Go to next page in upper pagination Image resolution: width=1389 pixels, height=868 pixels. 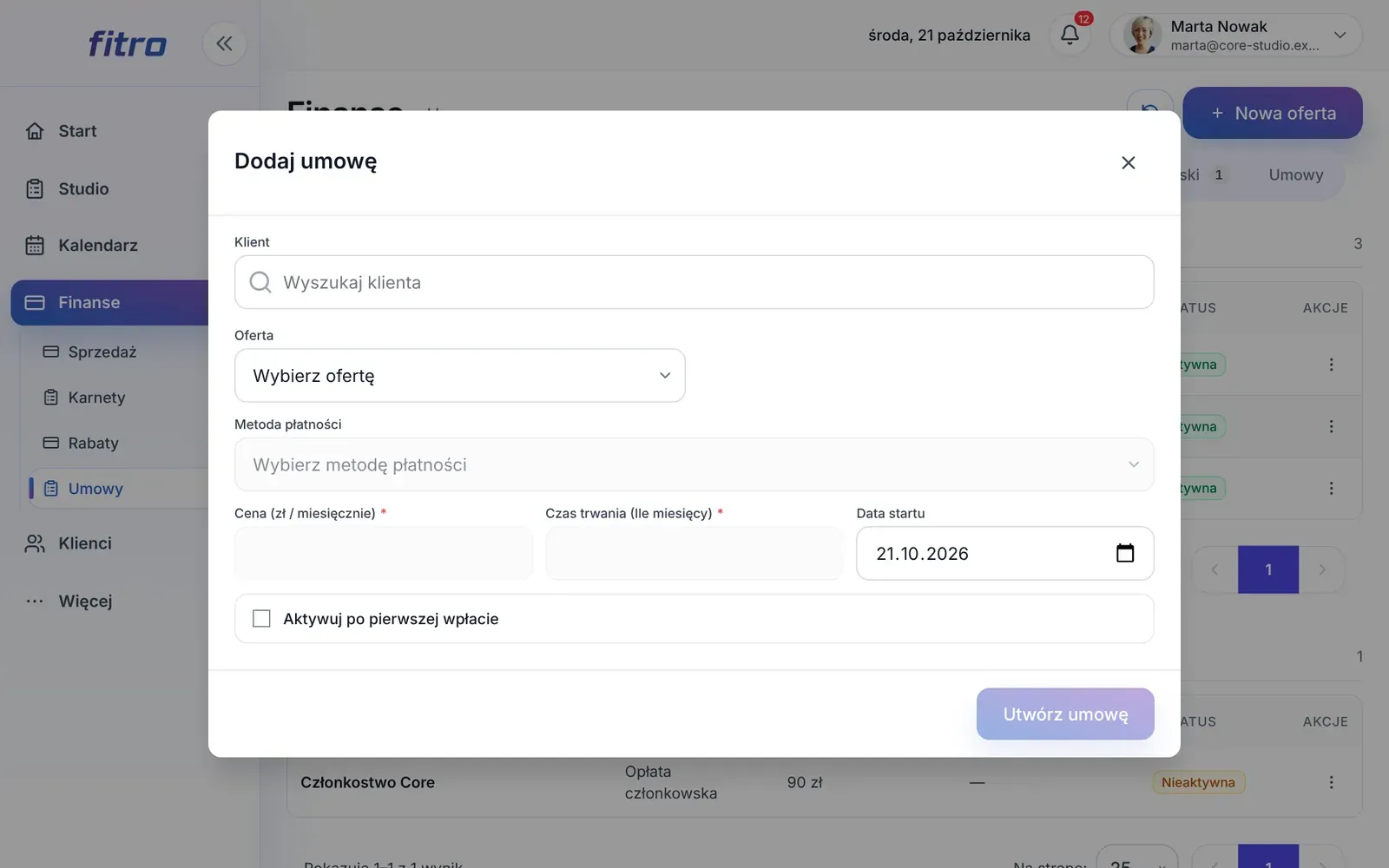[1322, 569]
